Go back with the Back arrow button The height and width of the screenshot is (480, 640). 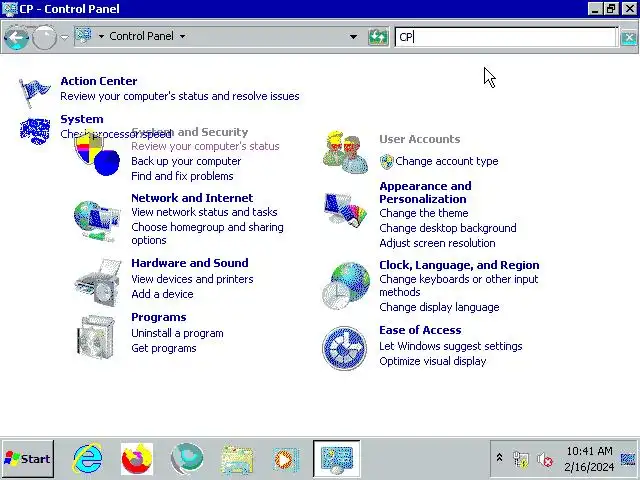coord(16,38)
